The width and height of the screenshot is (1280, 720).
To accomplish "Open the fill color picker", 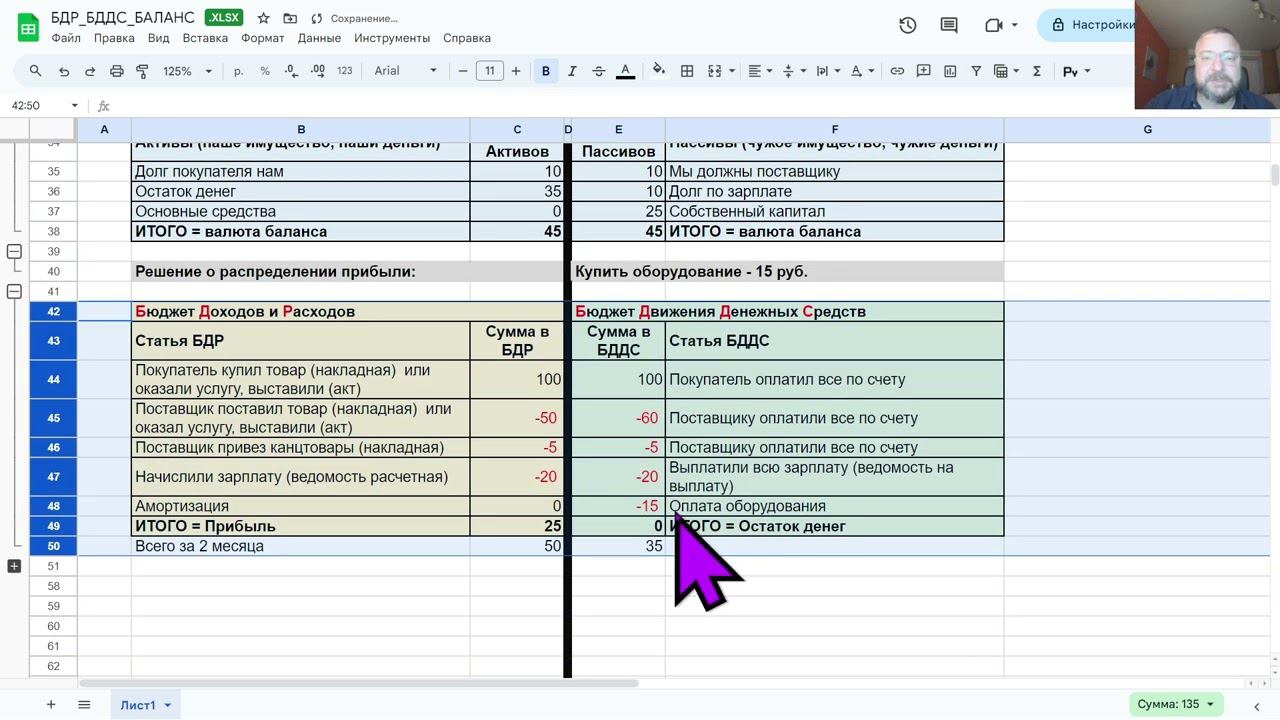I will [x=659, y=71].
